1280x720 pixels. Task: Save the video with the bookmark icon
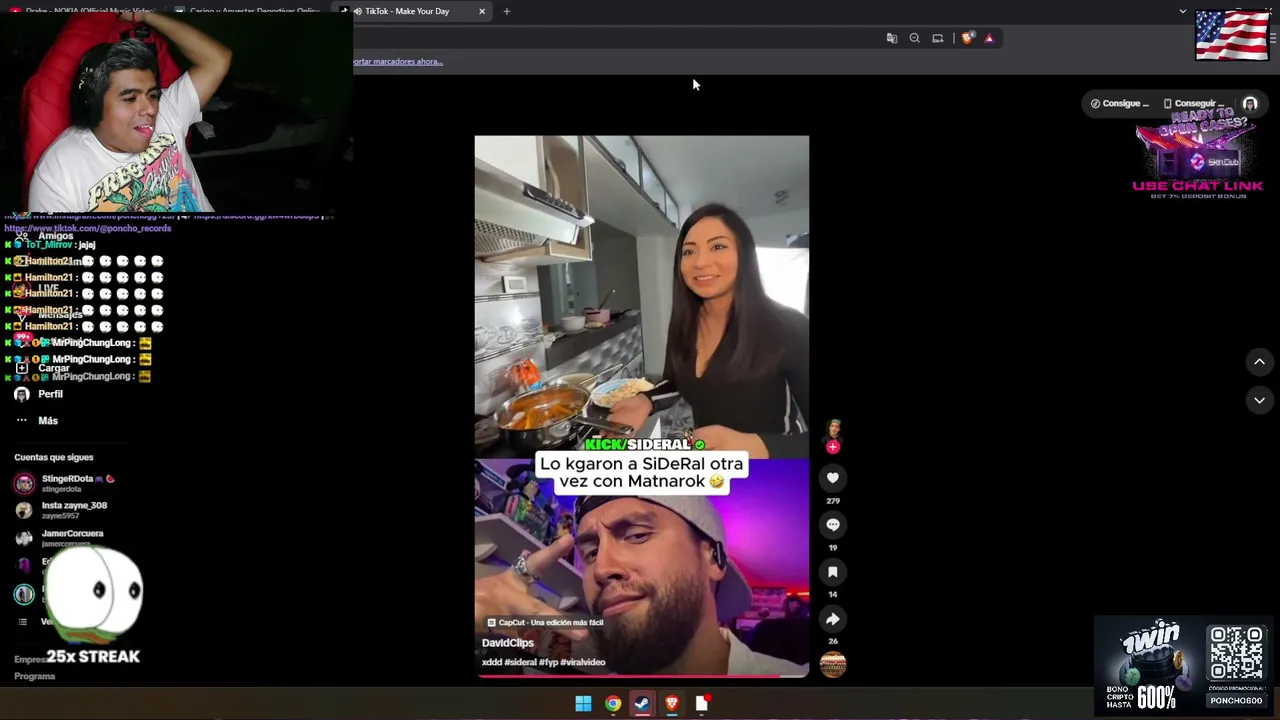pyautogui.click(x=833, y=572)
